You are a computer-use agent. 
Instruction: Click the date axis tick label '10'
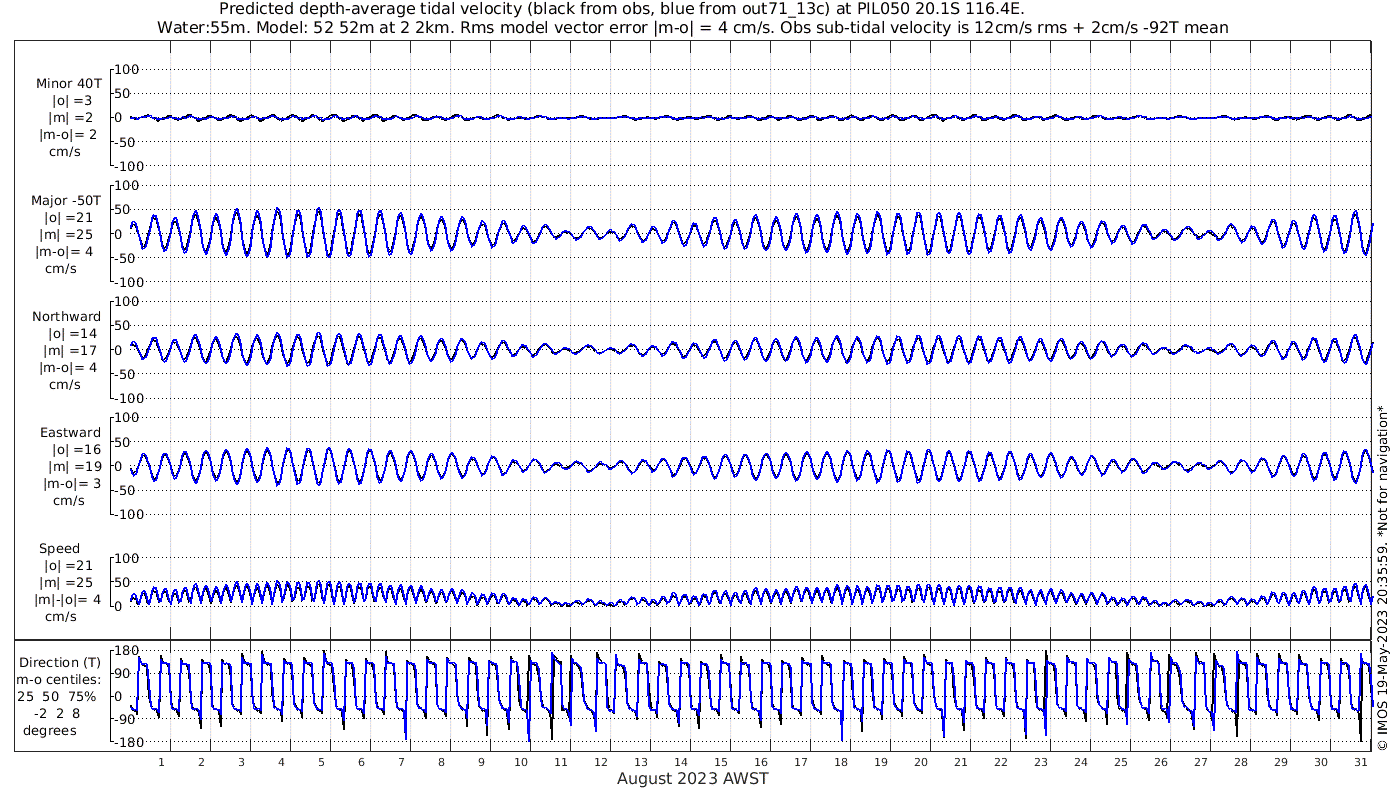pyautogui.click(x=521, y=762)
